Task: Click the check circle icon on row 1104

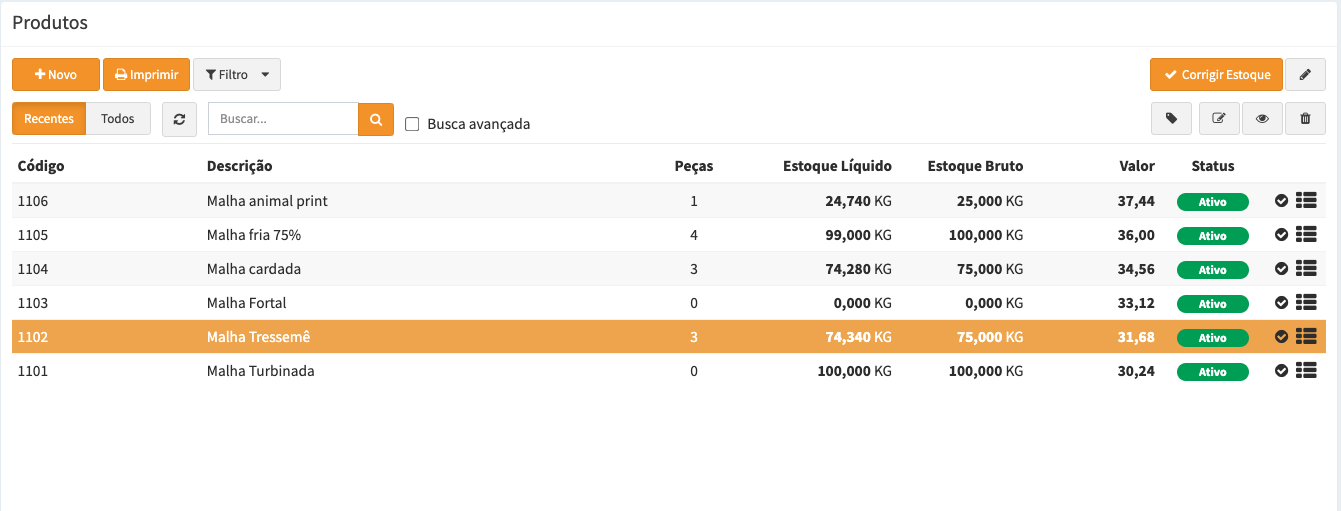Action: click(1281, 269)
